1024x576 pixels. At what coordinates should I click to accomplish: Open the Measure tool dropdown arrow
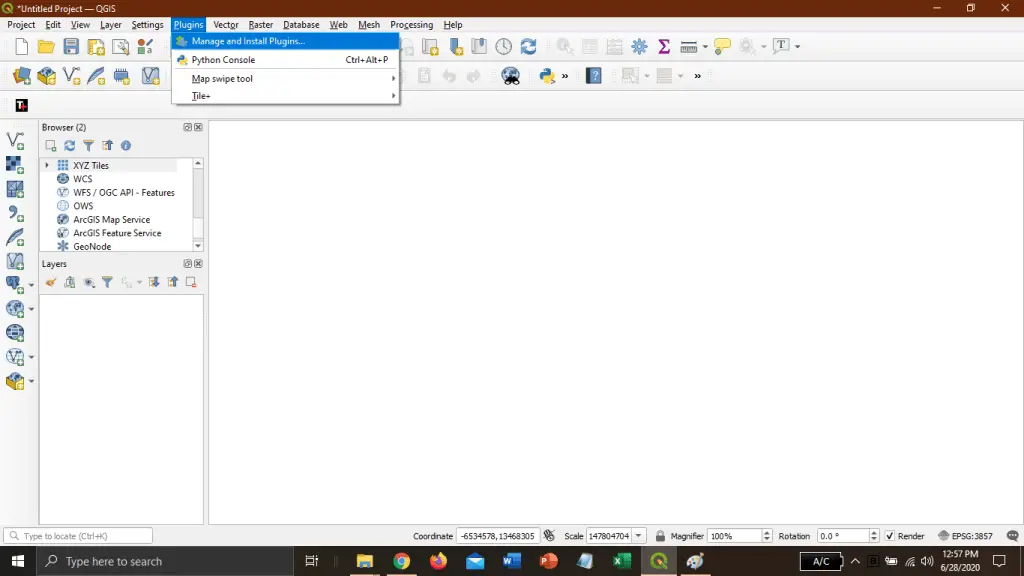click(x=705, y=46)
